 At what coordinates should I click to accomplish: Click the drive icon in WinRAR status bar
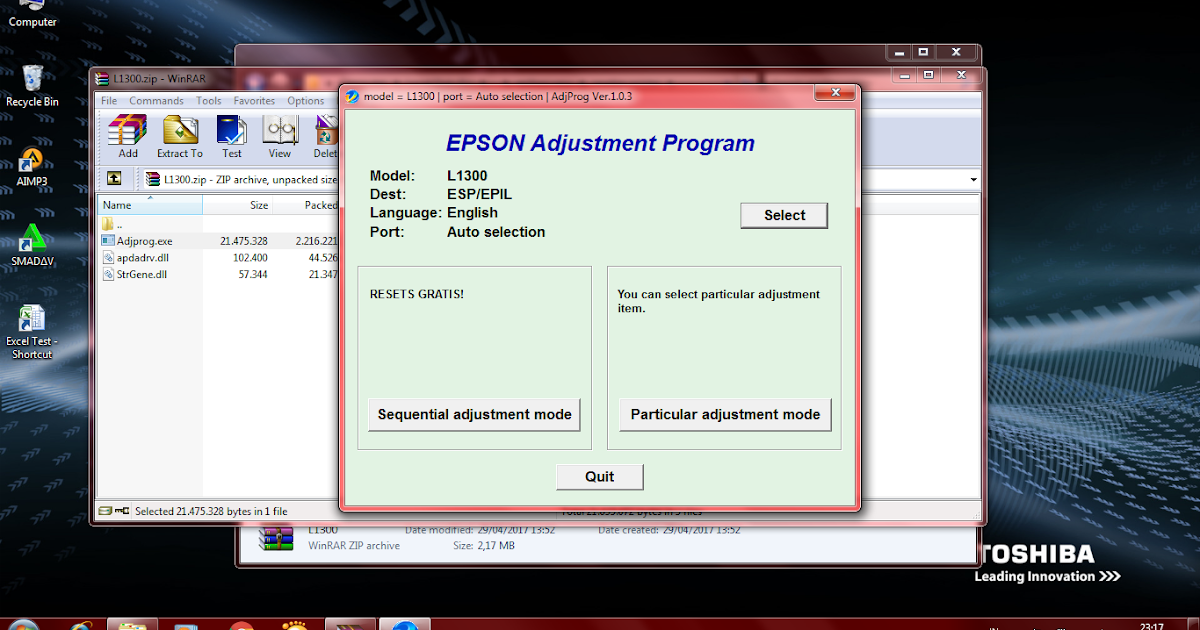pos(105,511)
